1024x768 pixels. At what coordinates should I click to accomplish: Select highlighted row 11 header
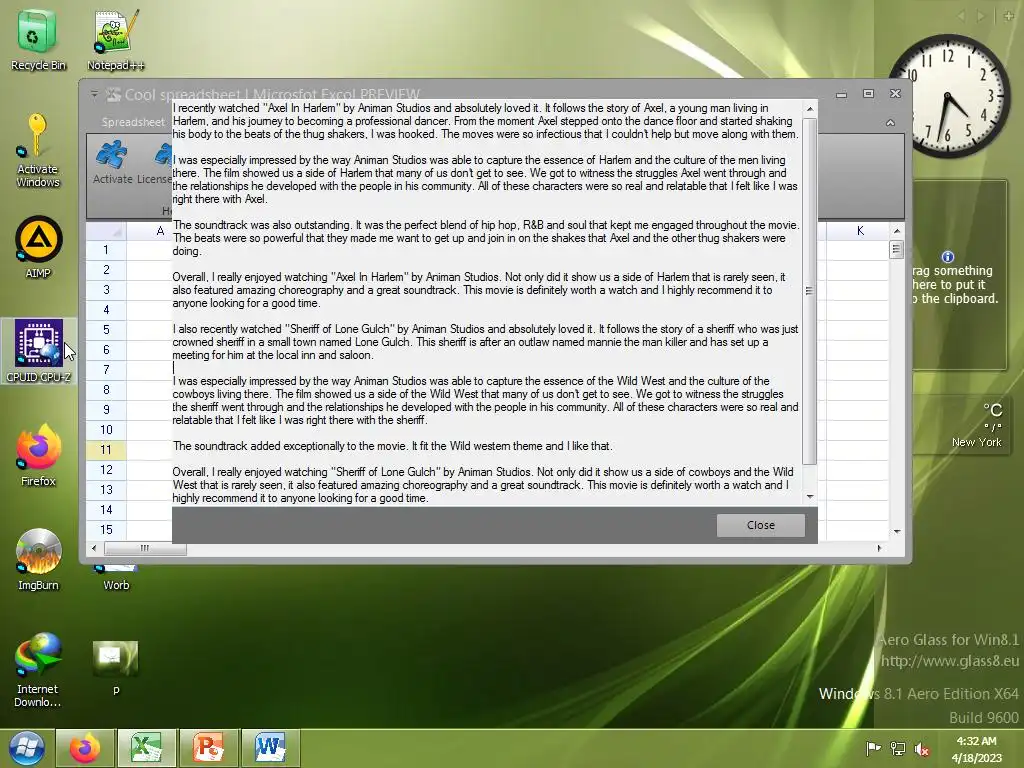coord(106,450)
